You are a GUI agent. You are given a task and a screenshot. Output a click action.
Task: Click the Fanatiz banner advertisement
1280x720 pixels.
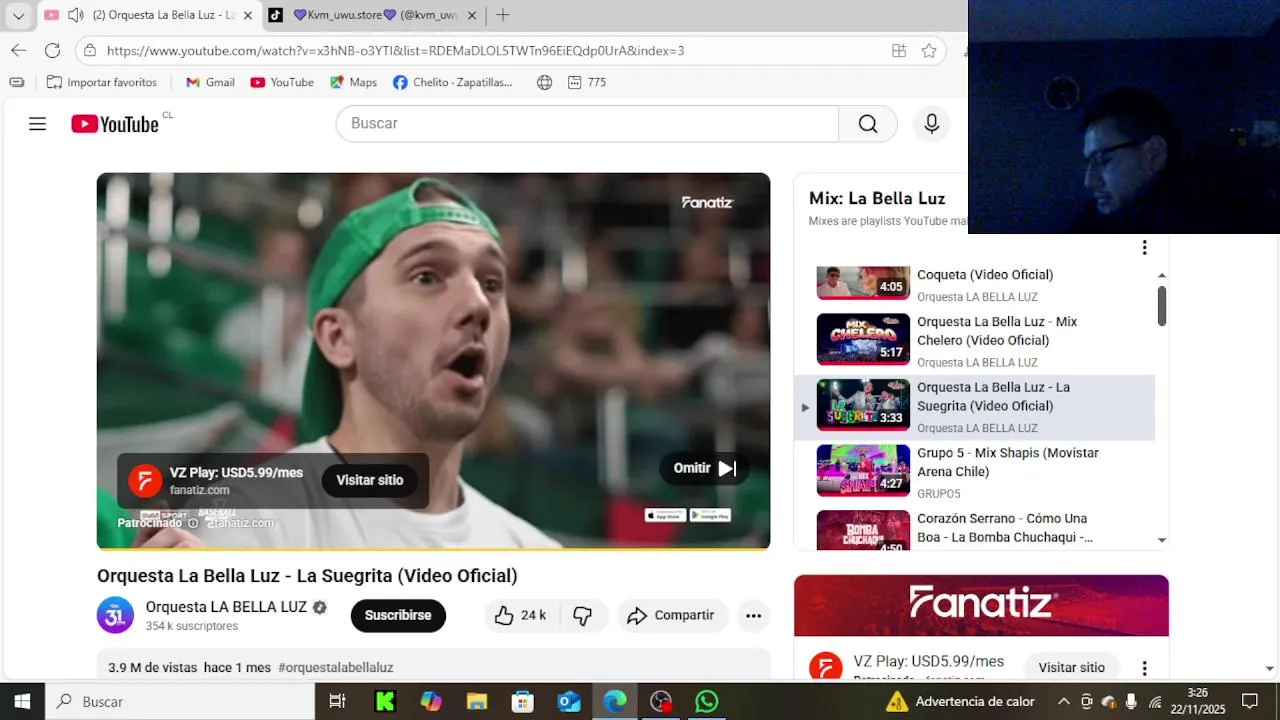pyautogui.click(x=981, y=605)
